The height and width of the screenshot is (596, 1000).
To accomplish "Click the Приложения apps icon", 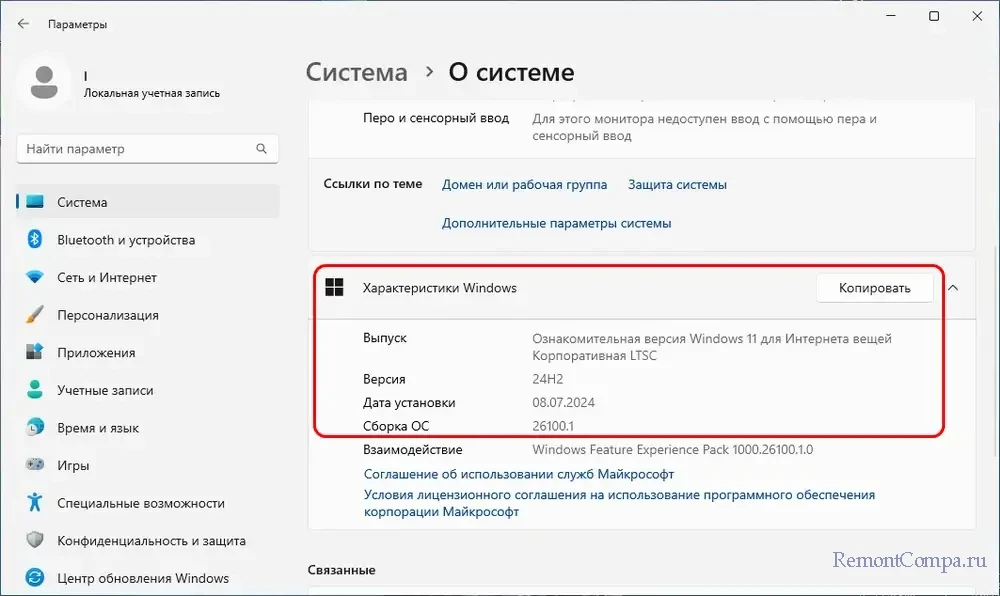I will [34, 353].
